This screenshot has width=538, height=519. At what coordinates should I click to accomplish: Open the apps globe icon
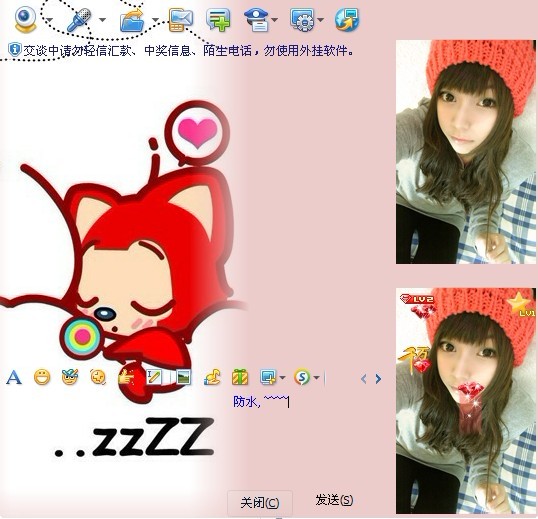point(347,20)
